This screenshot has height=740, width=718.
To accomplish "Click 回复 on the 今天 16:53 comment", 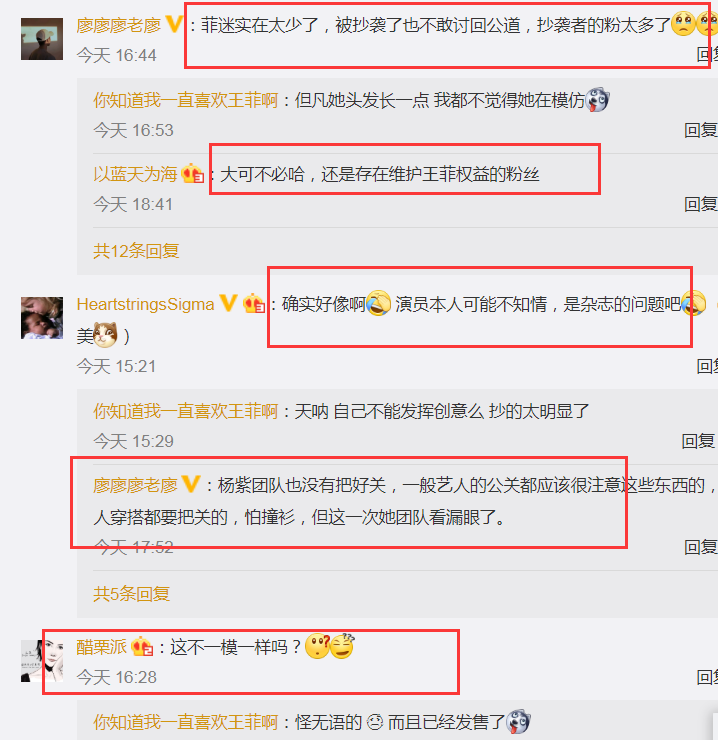I will point(701,130).
